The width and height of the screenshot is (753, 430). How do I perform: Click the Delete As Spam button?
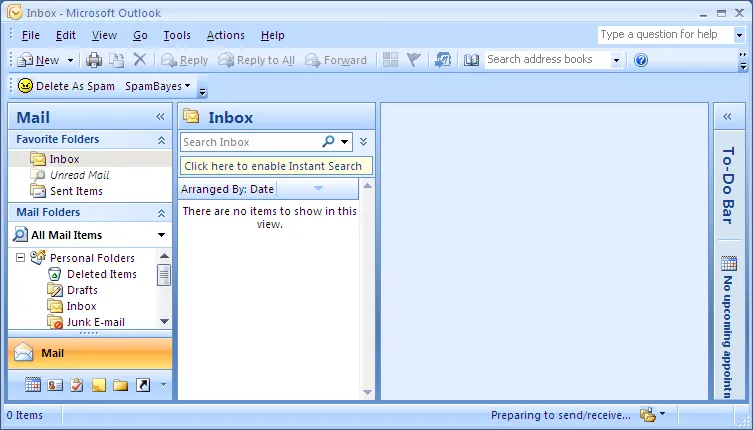click(x=66, y=86)
